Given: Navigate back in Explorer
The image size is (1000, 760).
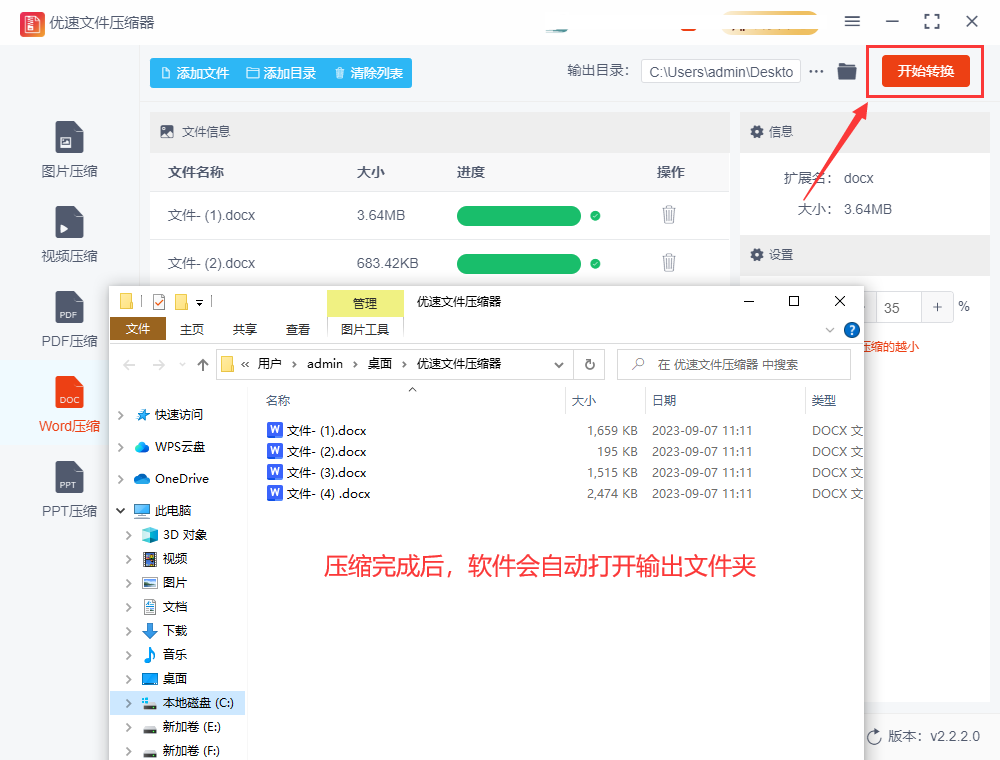Looking at the screenshot, I should point(129,365).
